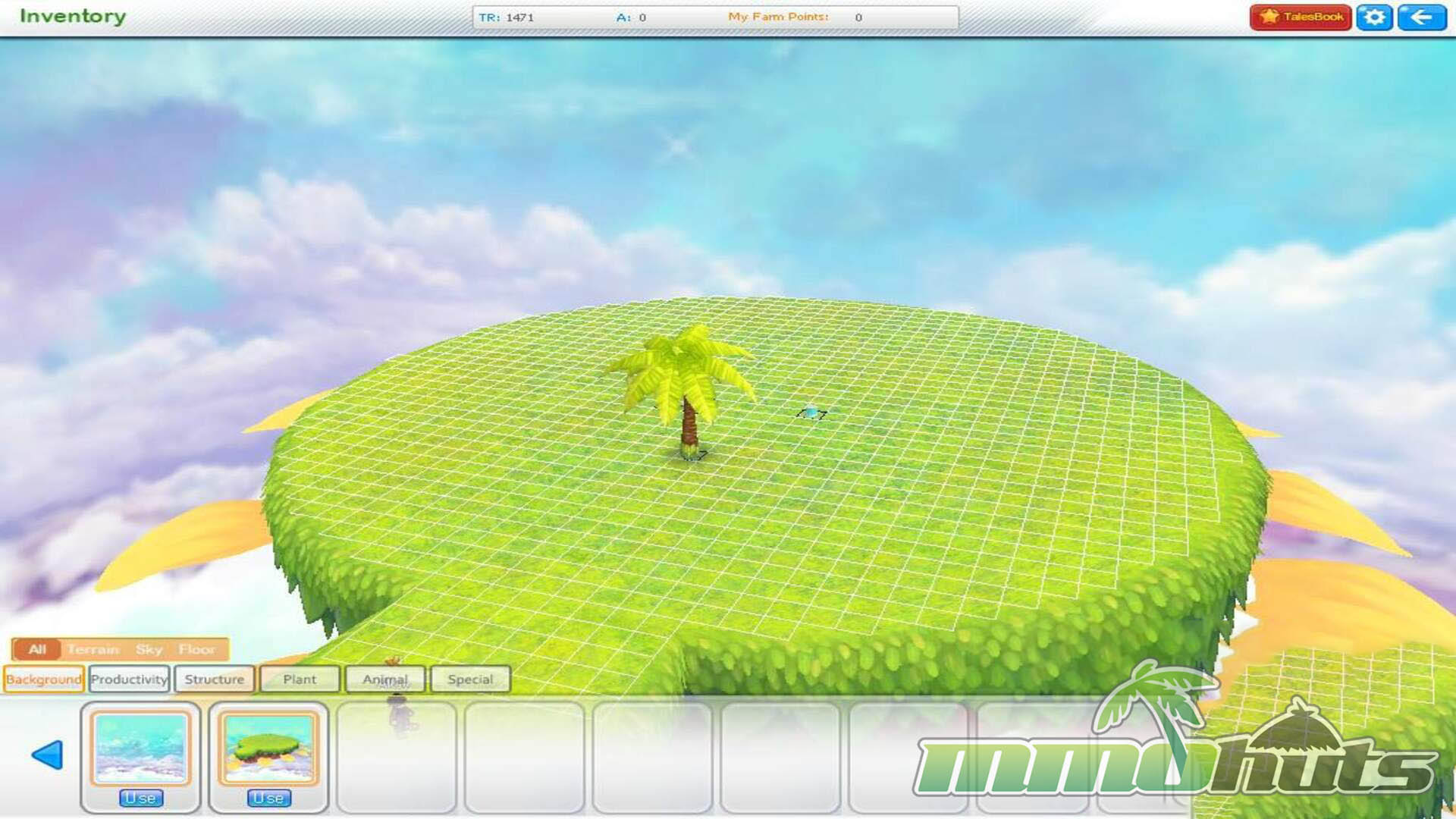Screen dimensions: 1456x819
Task: Open the Plant category tab
Action: click(300, 679)
